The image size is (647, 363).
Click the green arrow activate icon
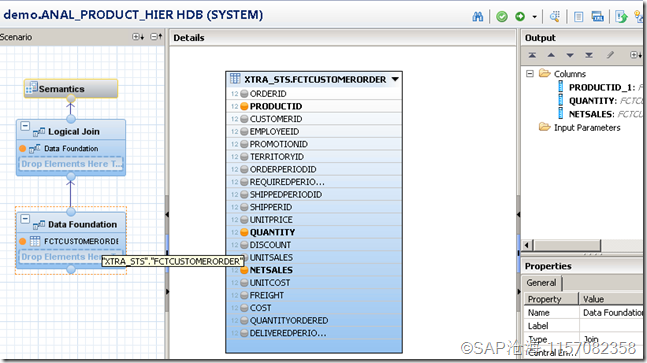coord(520,16)
